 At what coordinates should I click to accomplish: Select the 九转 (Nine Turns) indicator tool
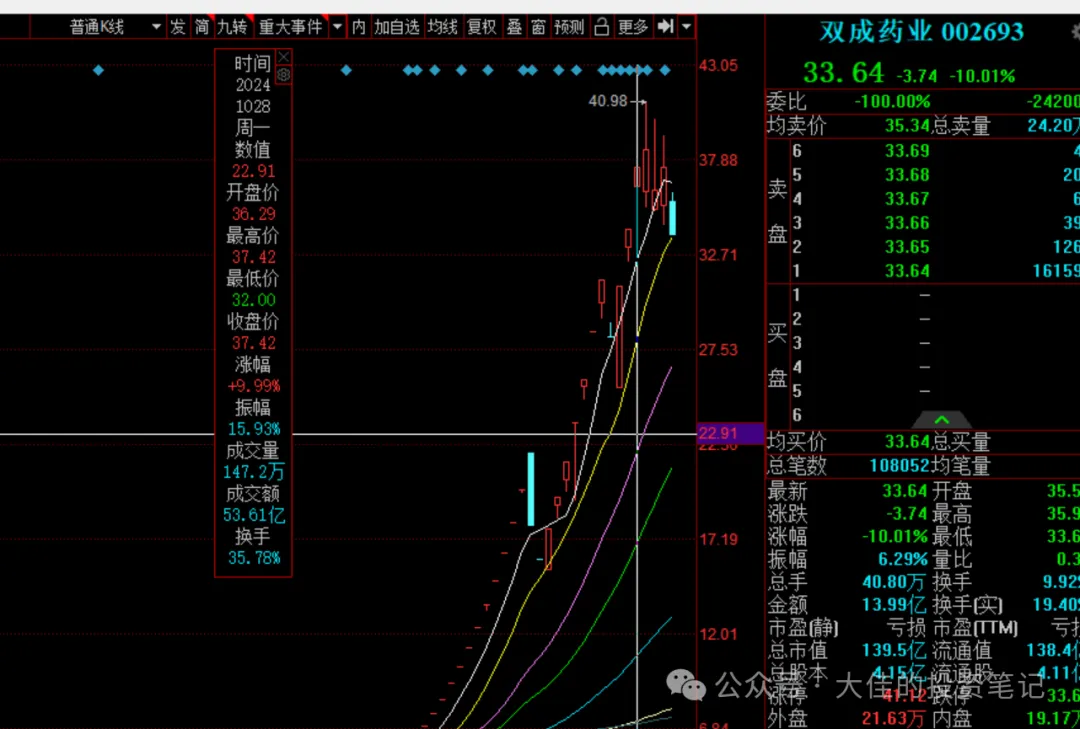point(233,27)
